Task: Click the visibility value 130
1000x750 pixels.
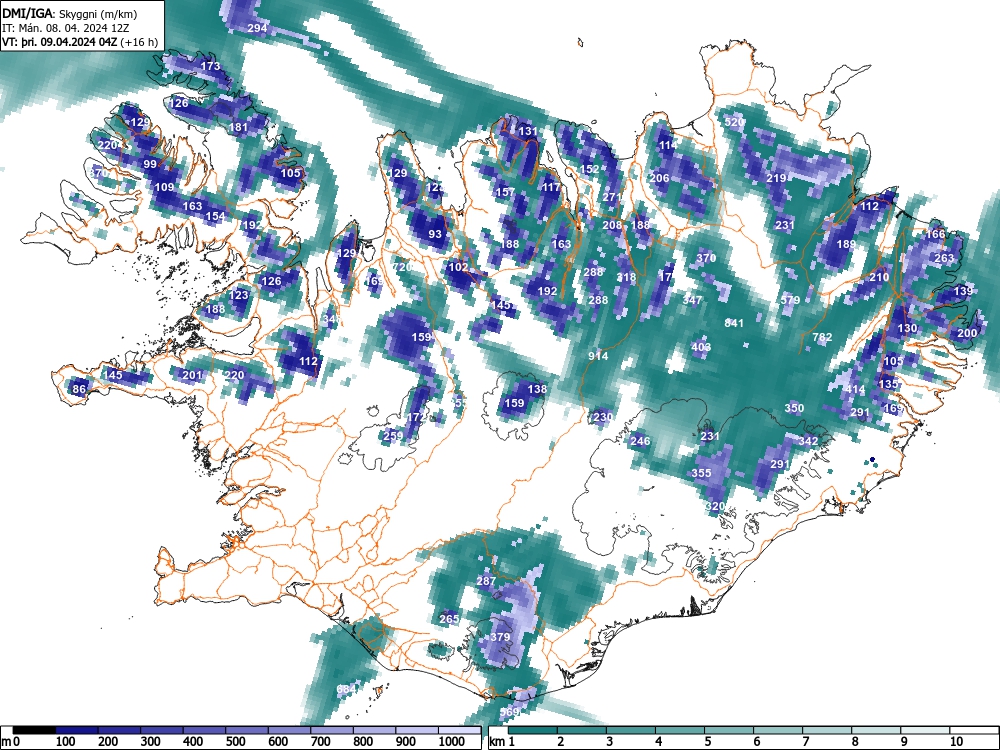Action: [x=908, y=328]
